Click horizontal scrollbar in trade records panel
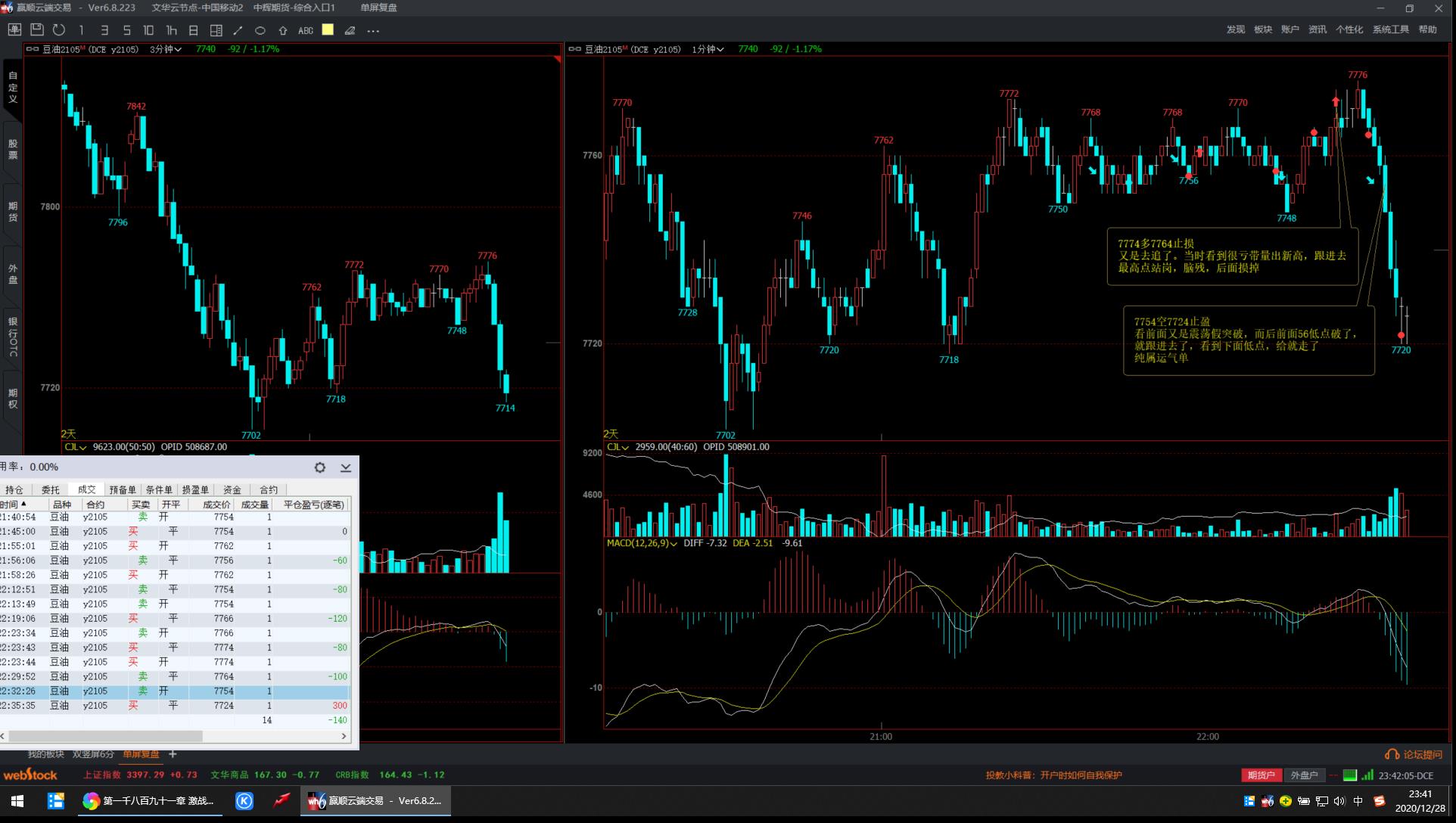Image resolution: width=1456 pixels, height=823 pixels. [106, 736]
